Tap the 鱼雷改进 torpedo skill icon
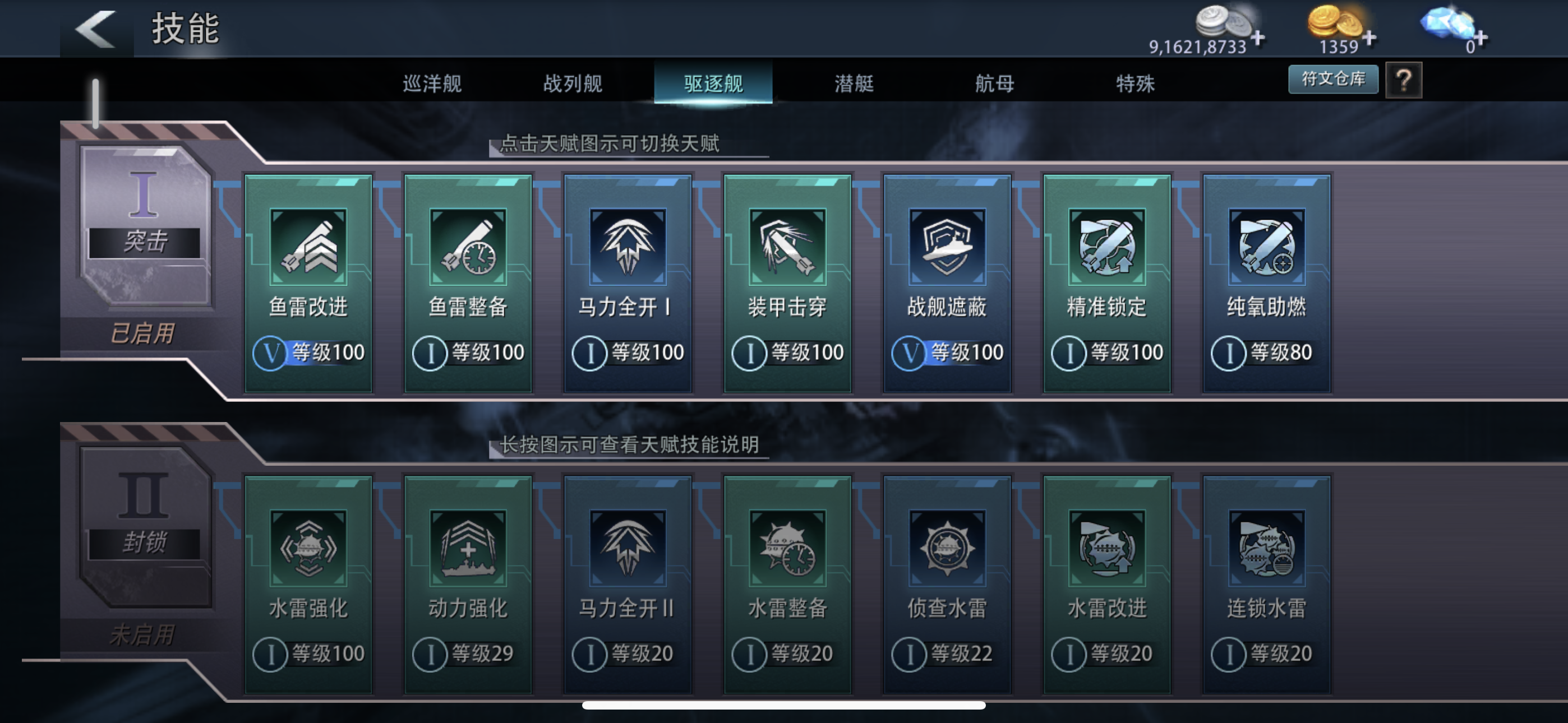Image resolution: width=1568 pixels, height=723 pixels. [x=308, y=247]
